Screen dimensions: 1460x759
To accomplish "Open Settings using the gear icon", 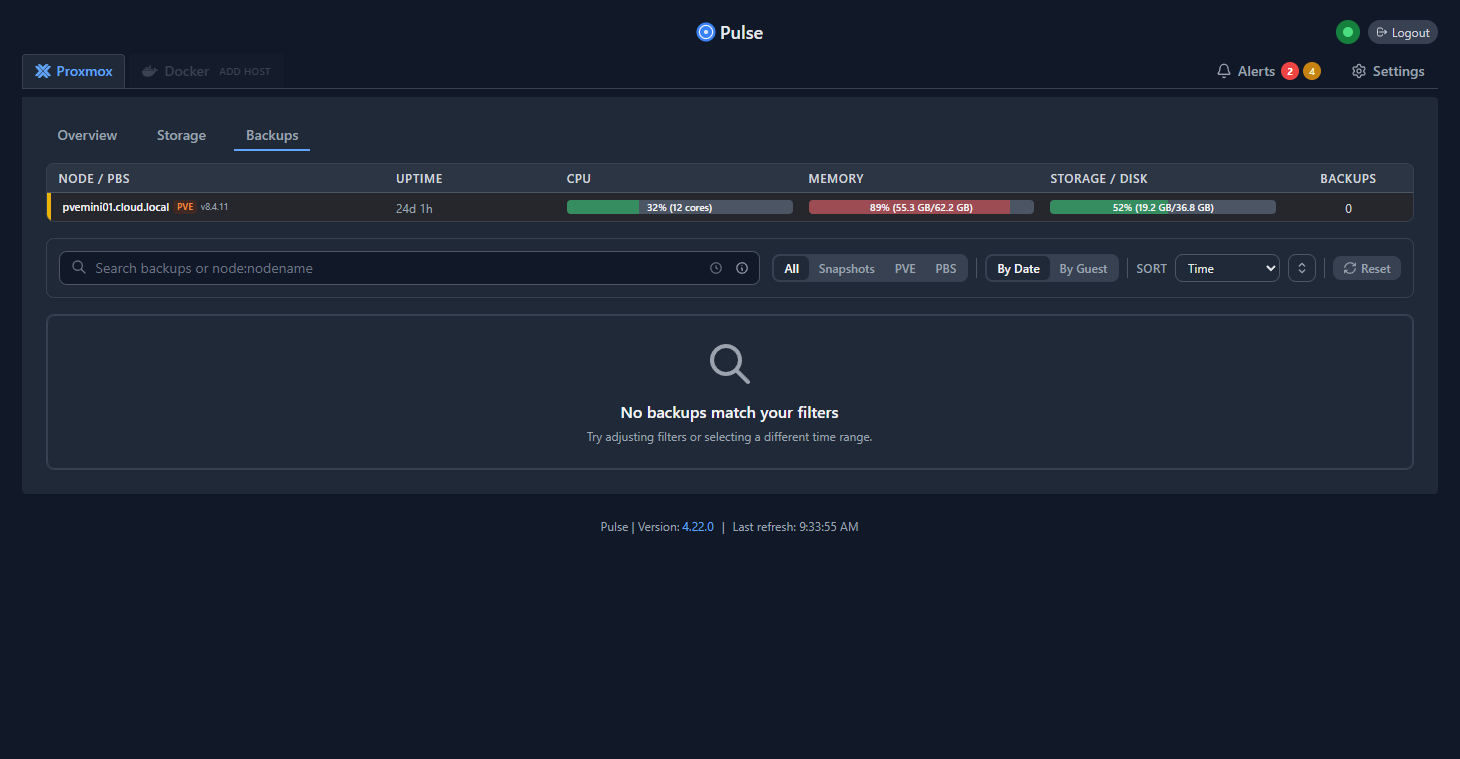I will click(1358, 70).
